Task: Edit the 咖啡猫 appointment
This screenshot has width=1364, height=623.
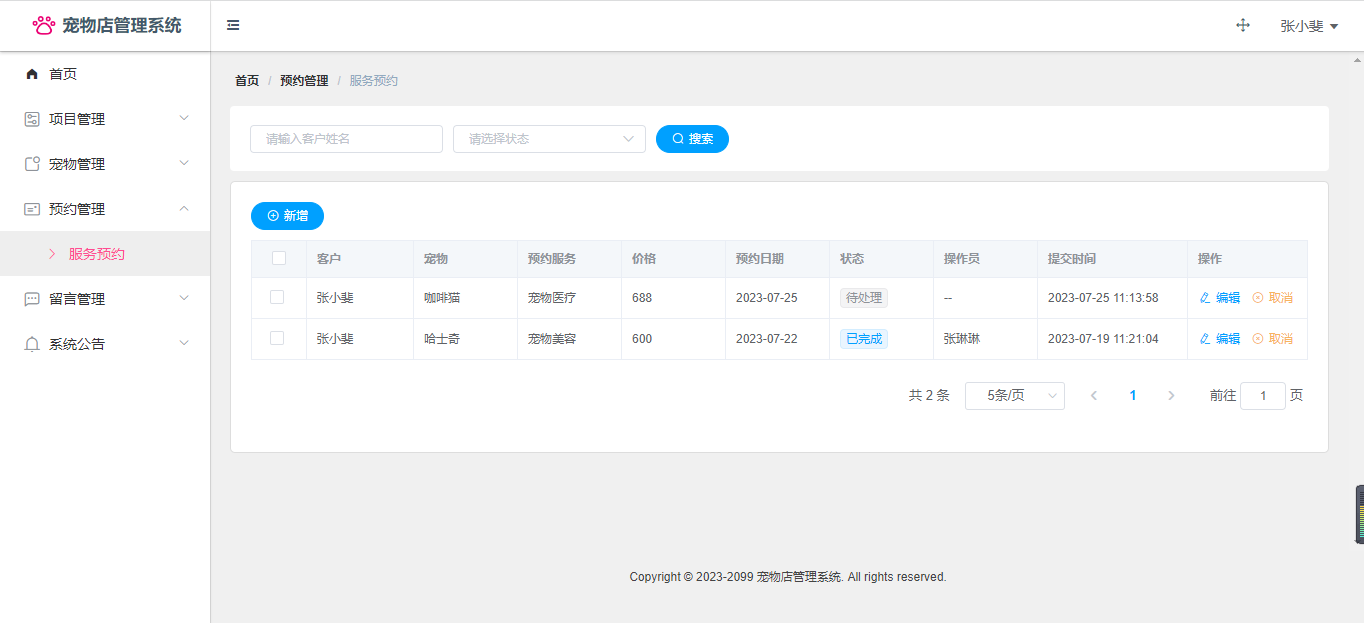Action: tap(1220, 297)
